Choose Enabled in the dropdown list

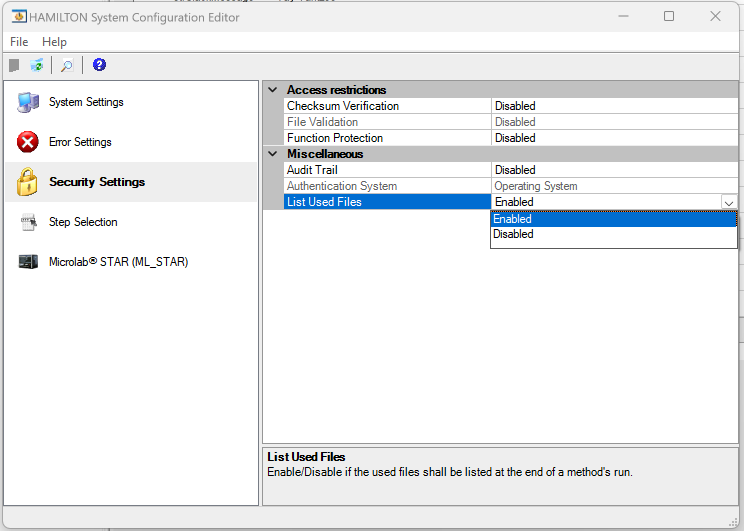tap(614, 219)
